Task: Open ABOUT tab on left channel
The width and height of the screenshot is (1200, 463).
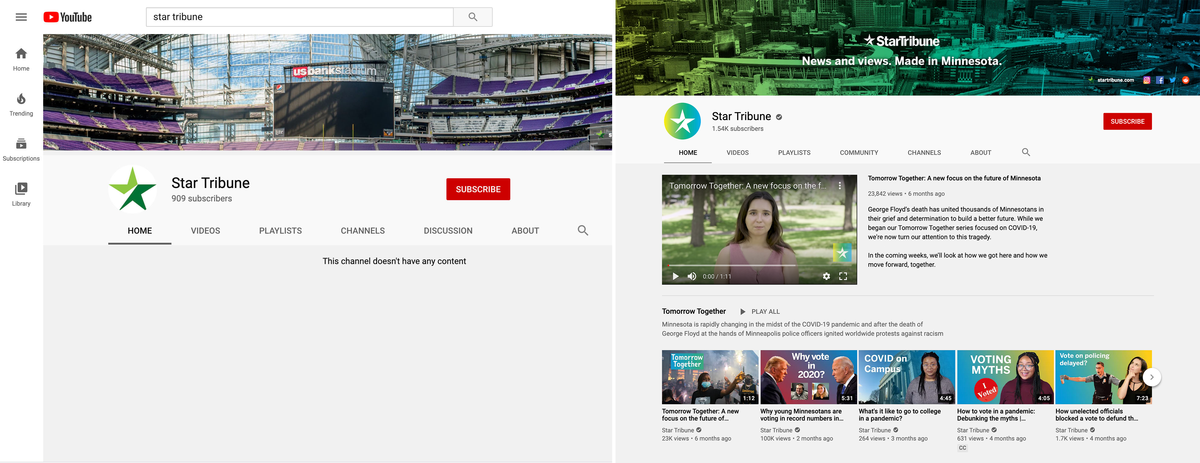Action: [x=525, y=230]
